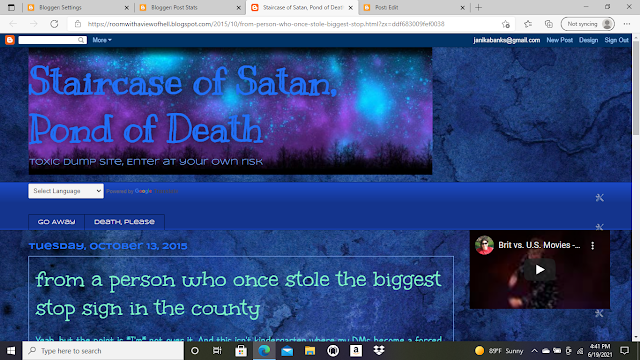Click the video channel avatar
Screen dimensions: 640x360
coord(484,245)
